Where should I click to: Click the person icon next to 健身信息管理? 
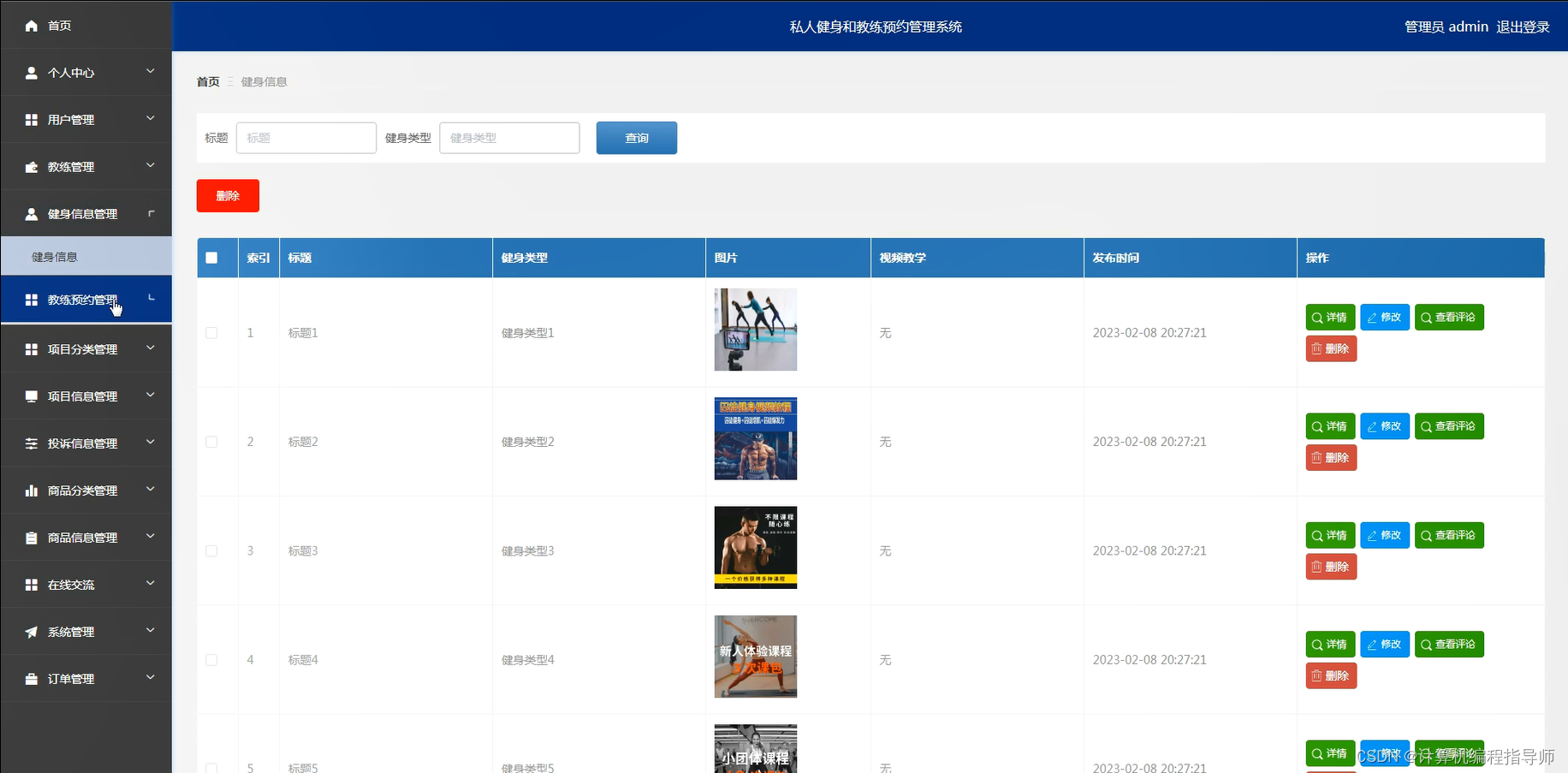(x=32, y=214)
